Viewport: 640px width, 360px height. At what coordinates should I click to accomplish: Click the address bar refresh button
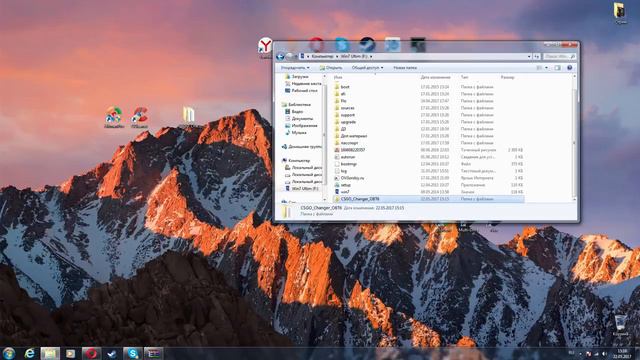coord(537,56)
